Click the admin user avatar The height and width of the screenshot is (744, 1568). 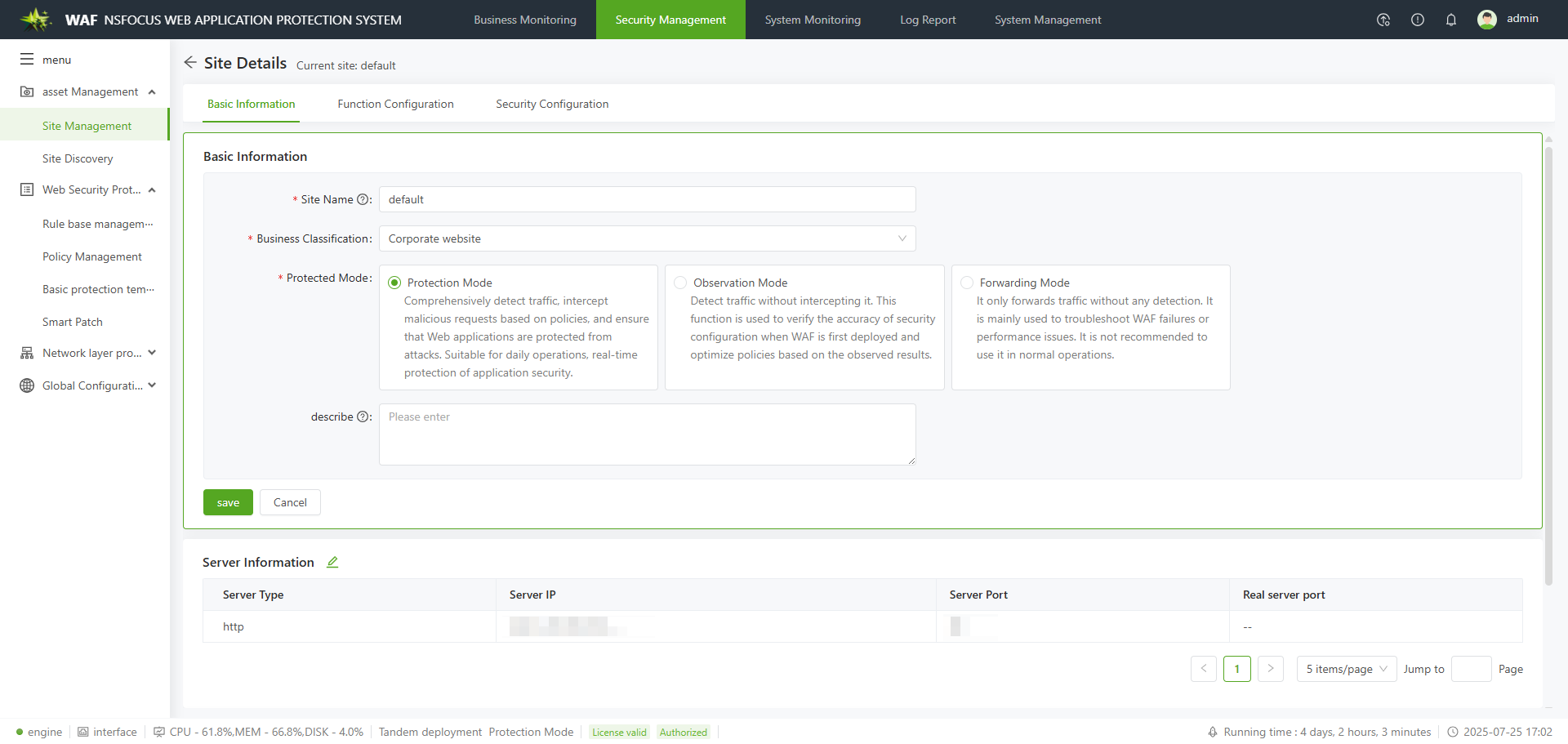click(1487, 20)
